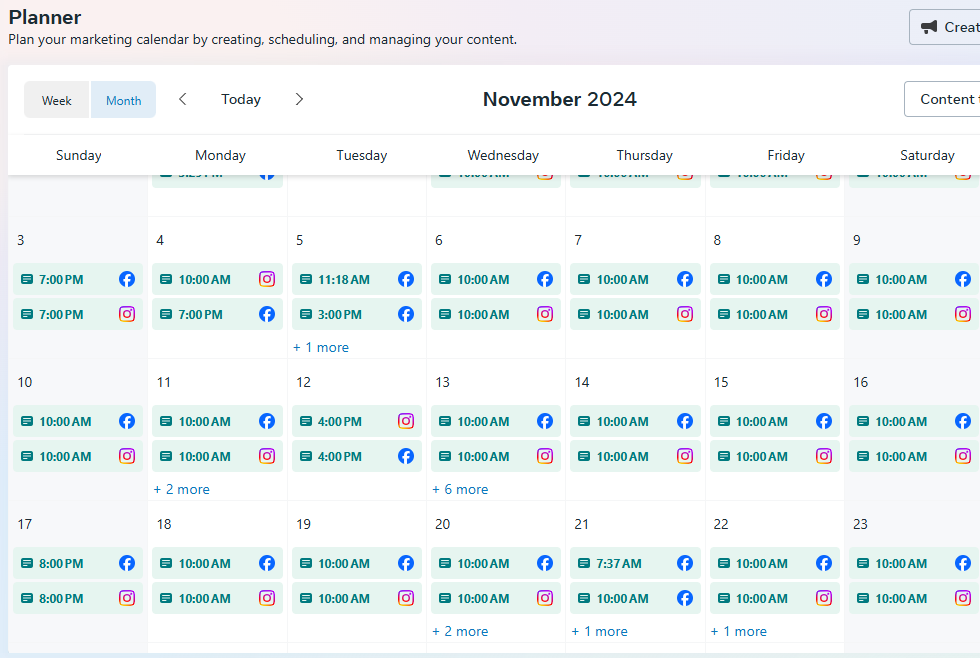Click Instagram icon on November 12 4:00 PM post
Viewport: 980px width, 658px height.
click(406, 421)
